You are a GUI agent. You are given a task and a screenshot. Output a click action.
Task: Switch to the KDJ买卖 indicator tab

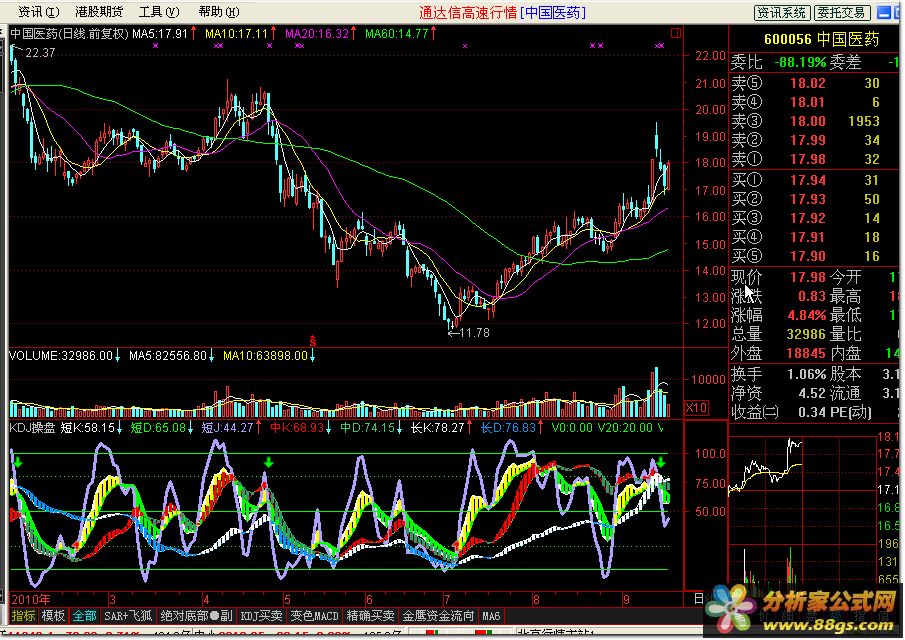tap(261, 616)
